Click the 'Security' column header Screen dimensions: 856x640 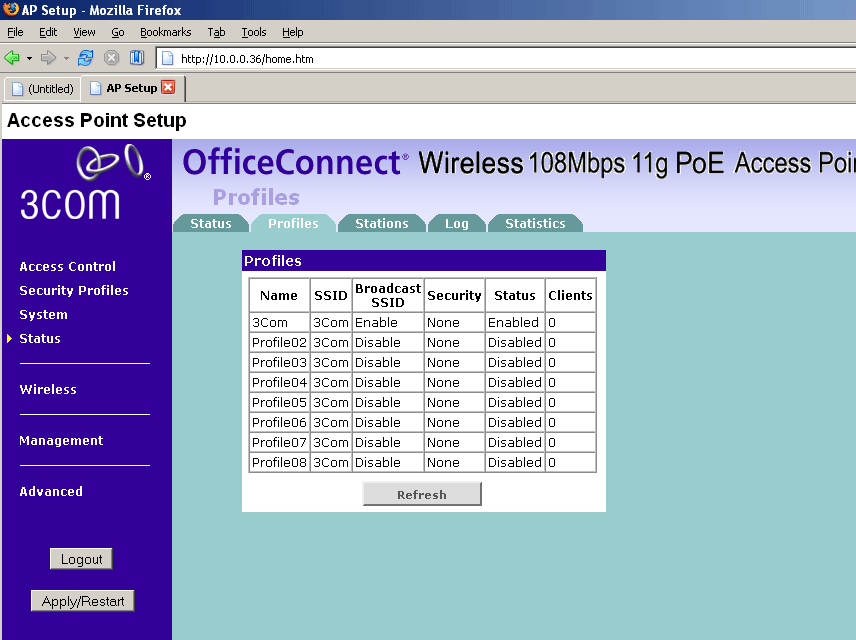click(x=454, y=295)
